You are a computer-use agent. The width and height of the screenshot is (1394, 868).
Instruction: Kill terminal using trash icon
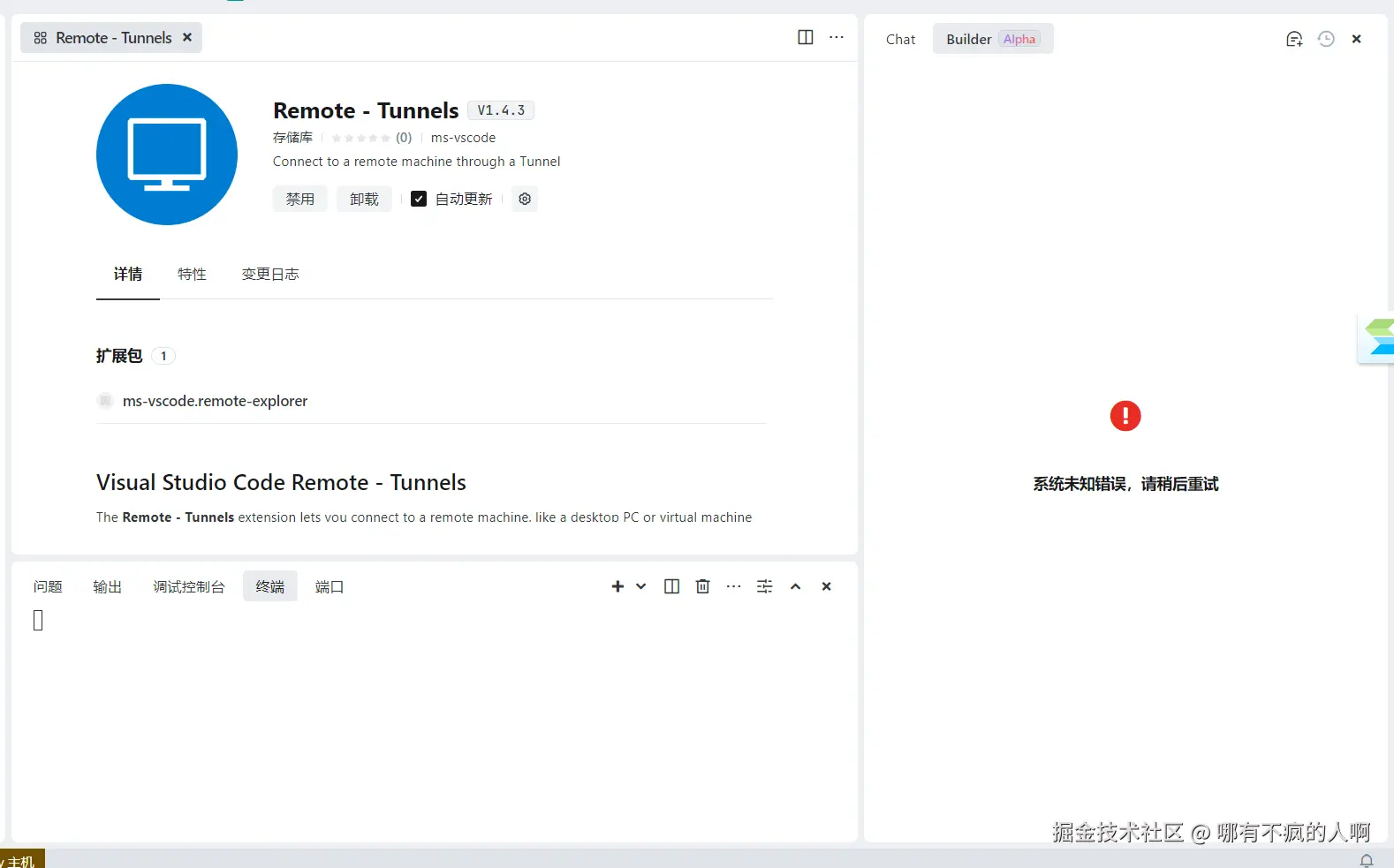(x=702, y=586)
